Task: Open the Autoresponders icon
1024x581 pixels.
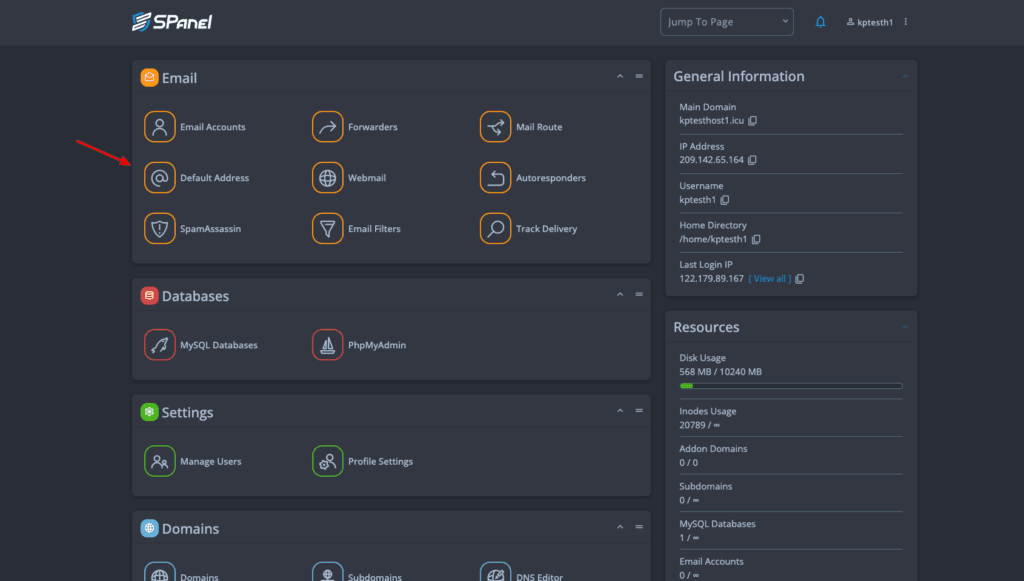Action: 495,178
